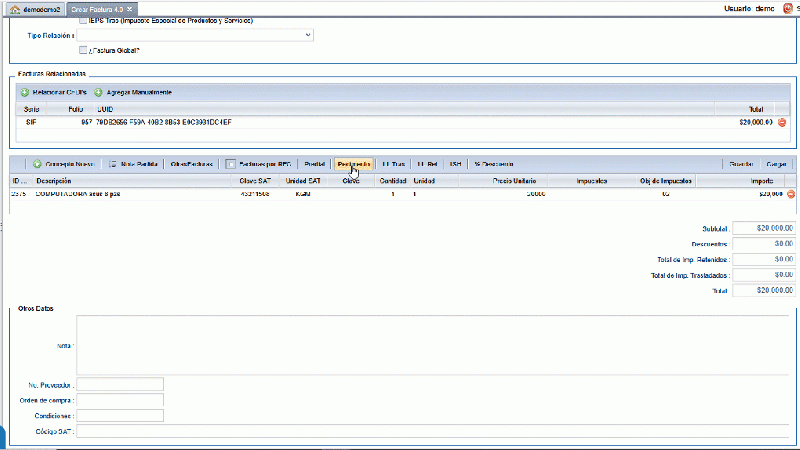Click the red user session icon

point(790,8)
